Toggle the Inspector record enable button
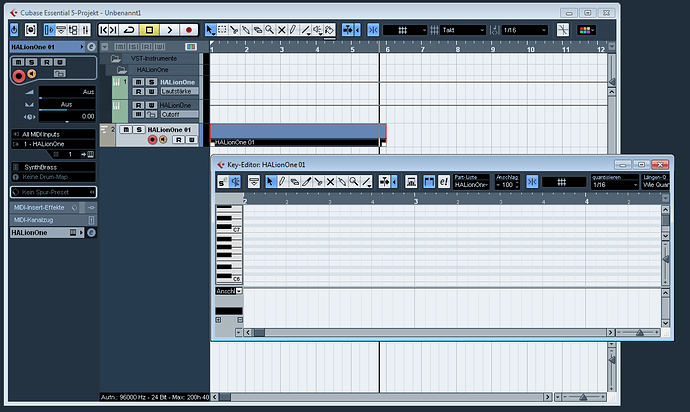 pyautogui.click(x=18, y=76)
